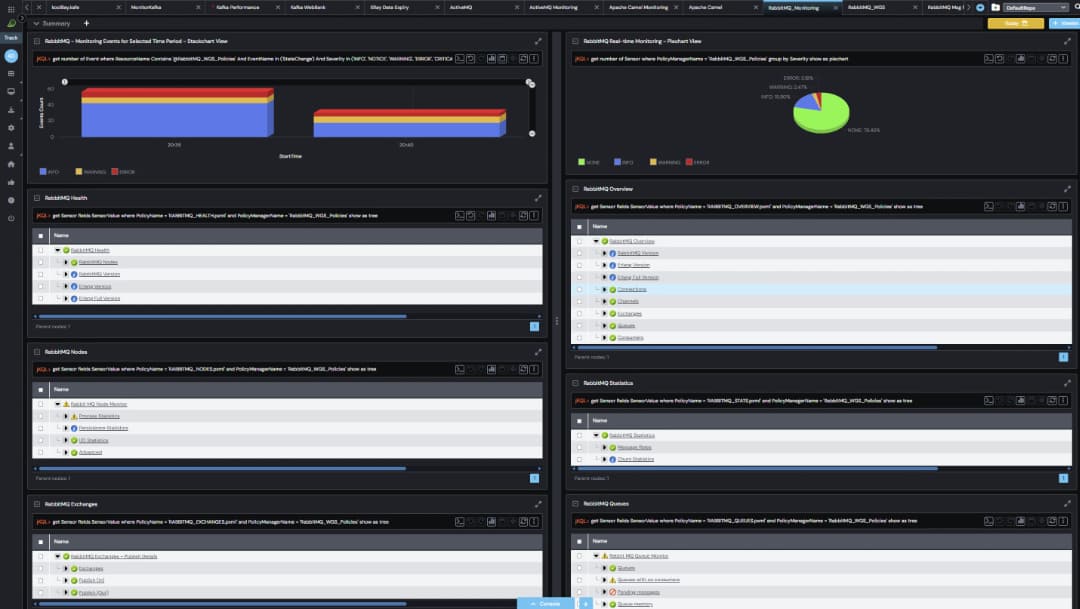The image size is (1080, 609).
Task: Select the dashboards icon in the left sidebar
Action: [11, 75]
